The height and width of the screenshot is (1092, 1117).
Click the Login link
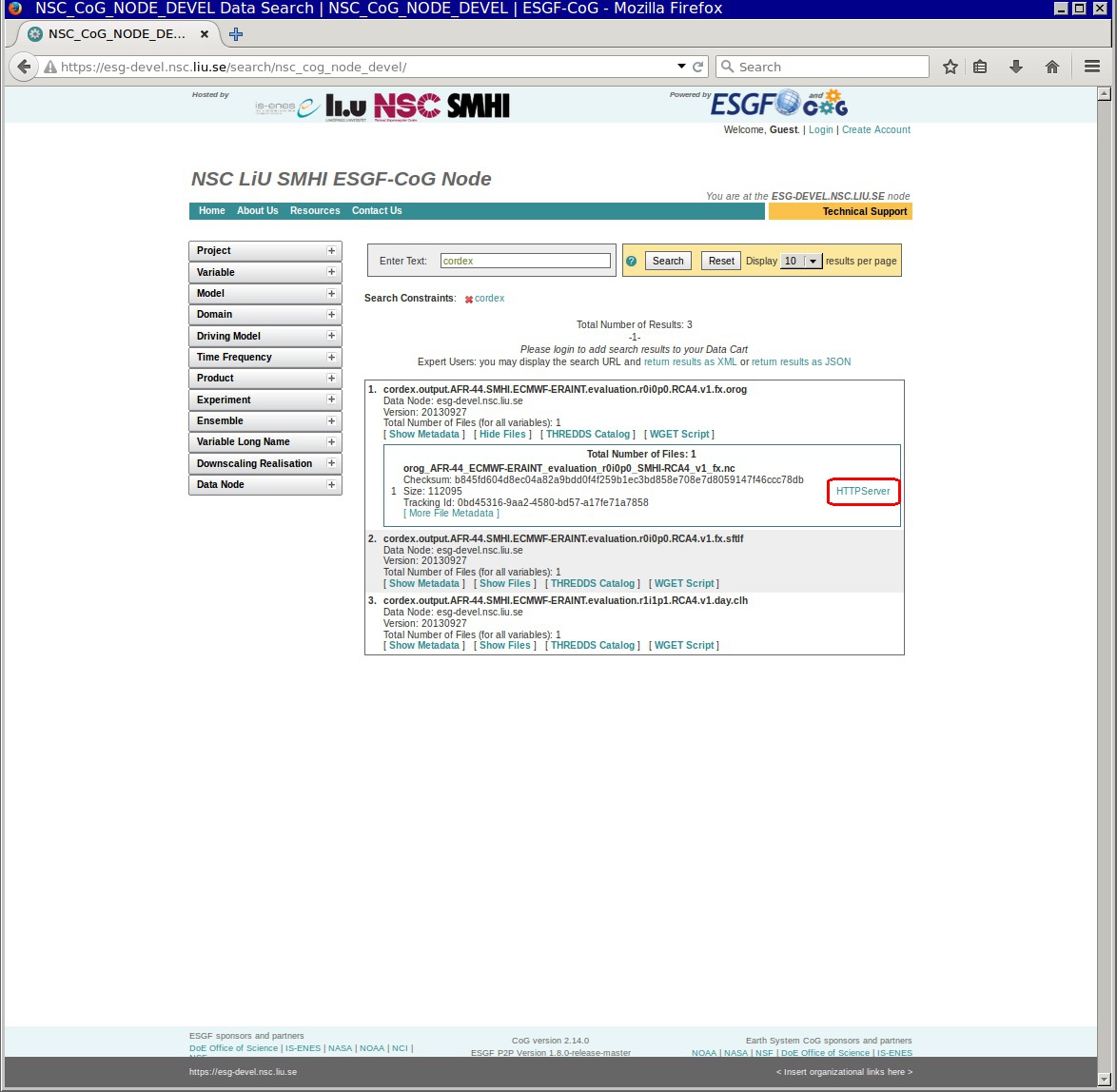point(821,129)
